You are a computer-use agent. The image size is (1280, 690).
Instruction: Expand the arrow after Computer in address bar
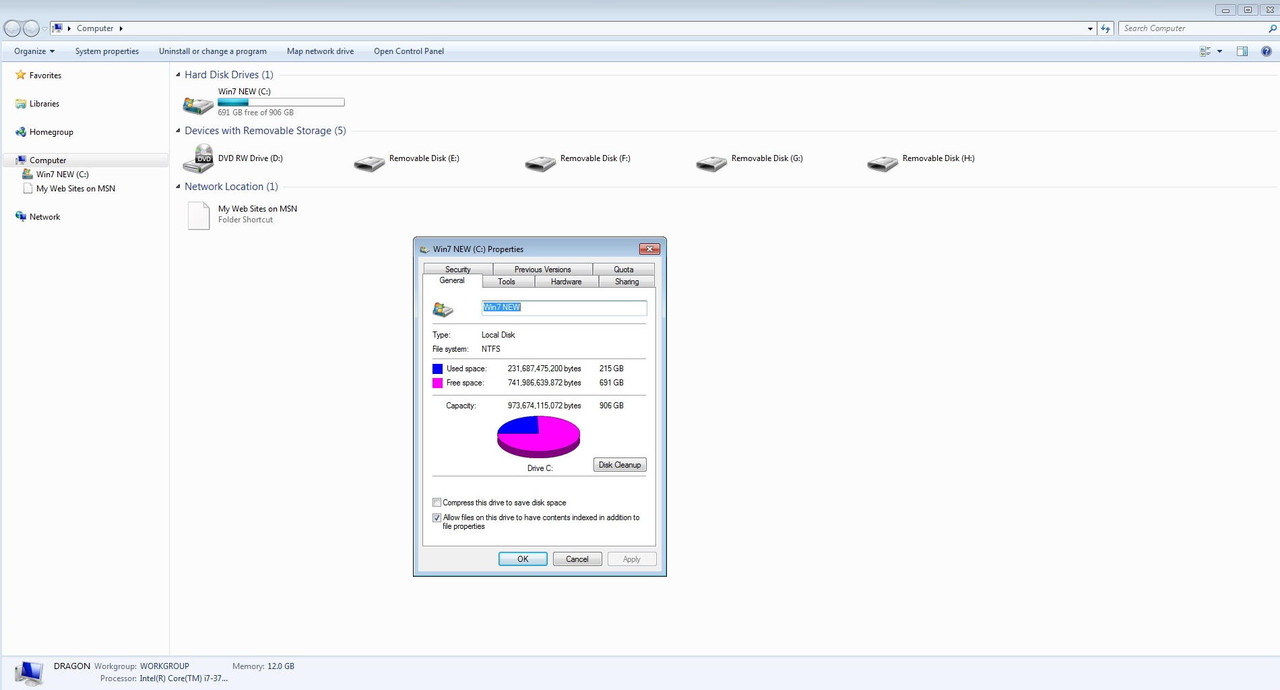pyautogui.click(x=121, y=28)
